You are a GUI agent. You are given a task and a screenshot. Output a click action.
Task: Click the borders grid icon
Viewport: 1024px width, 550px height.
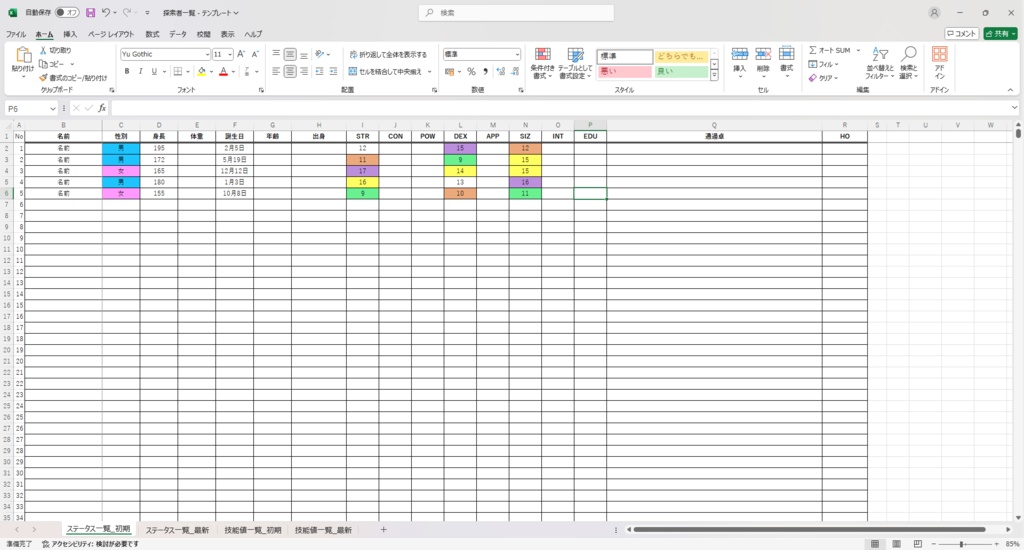tap(178, 71)
